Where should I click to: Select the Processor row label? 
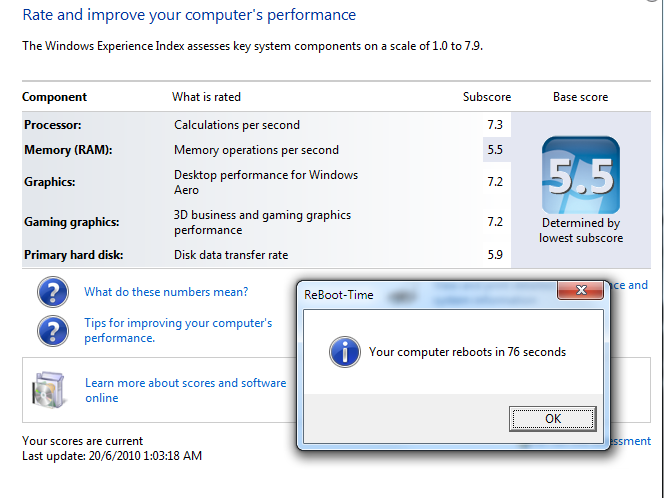(52, 125)
